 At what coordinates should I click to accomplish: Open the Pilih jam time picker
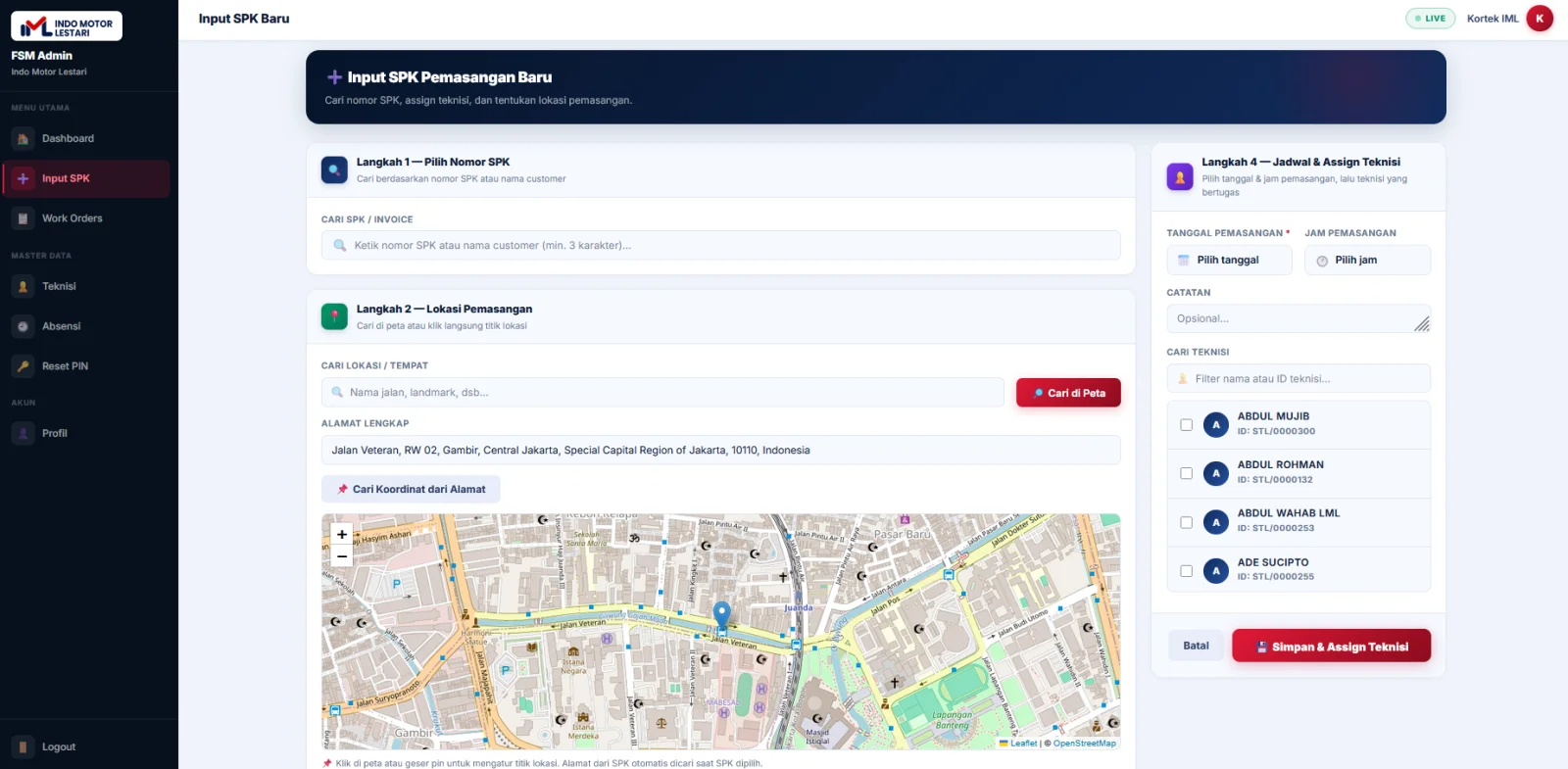pos(1367,261)
